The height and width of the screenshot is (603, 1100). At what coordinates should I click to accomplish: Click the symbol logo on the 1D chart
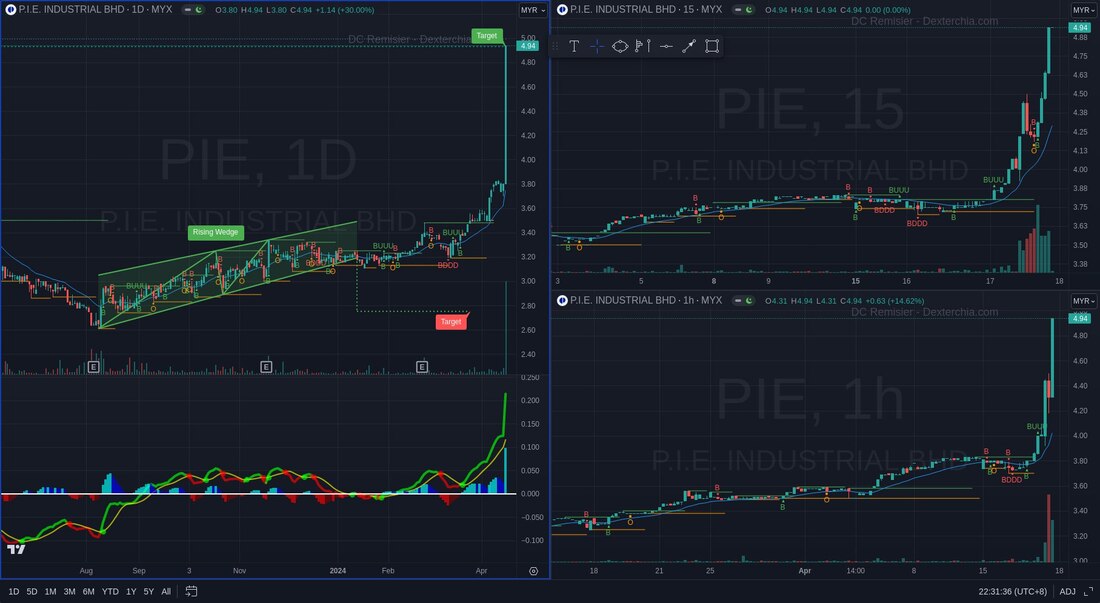11,10
